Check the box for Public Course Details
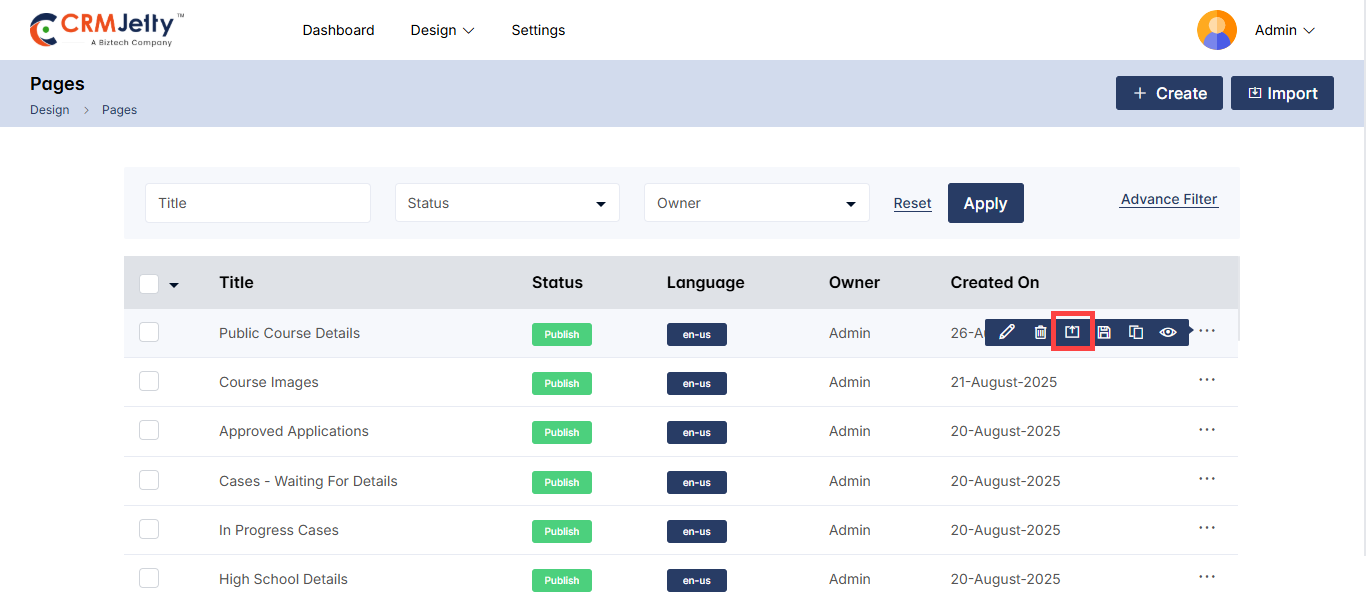 (x=149, y=332)
